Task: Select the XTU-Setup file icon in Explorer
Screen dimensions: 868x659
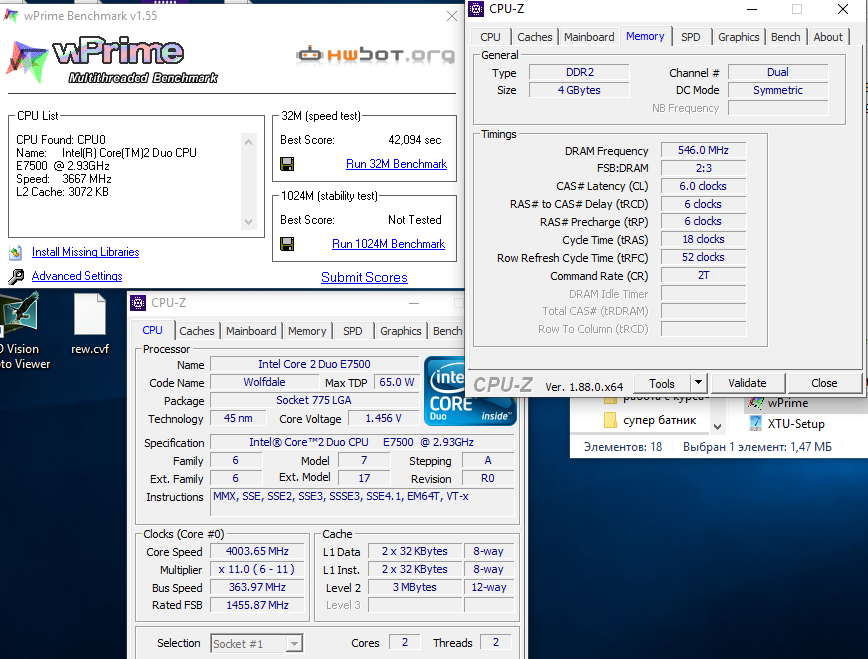Action: [755, 424]
